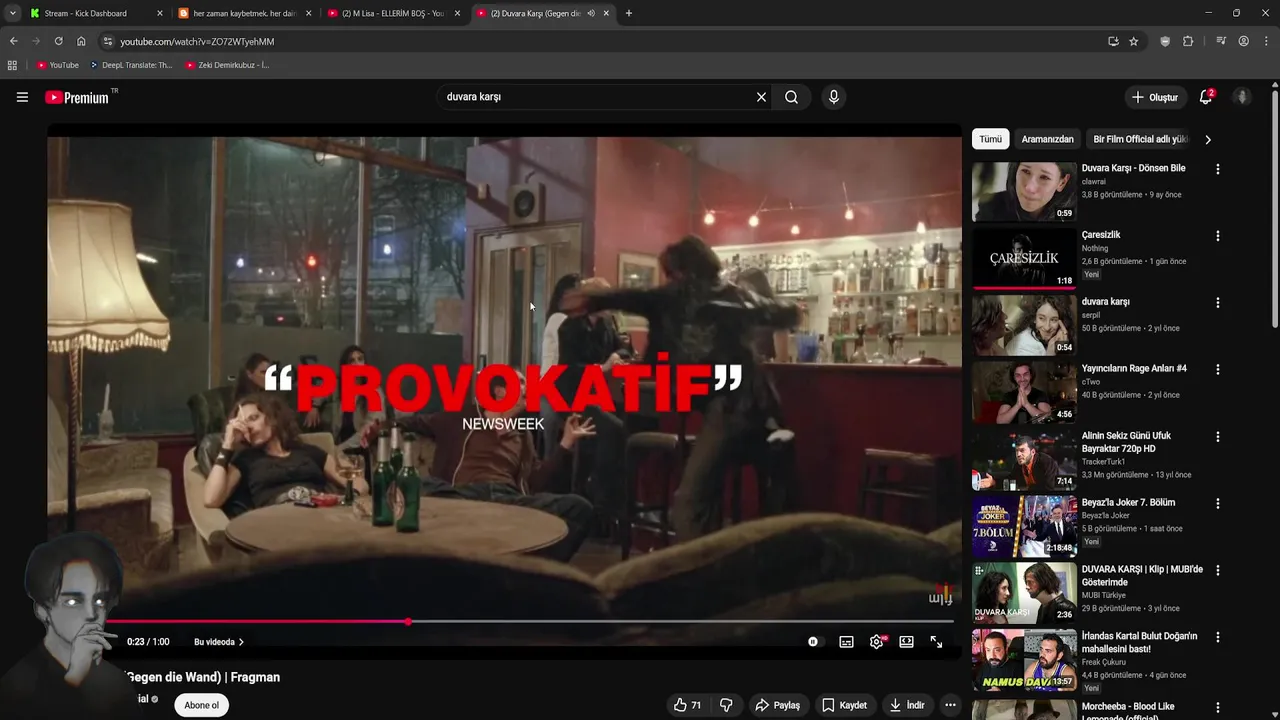Download video with 'İndir' button
Viewport: 1280px width, 720px height.
coord(907,705)
